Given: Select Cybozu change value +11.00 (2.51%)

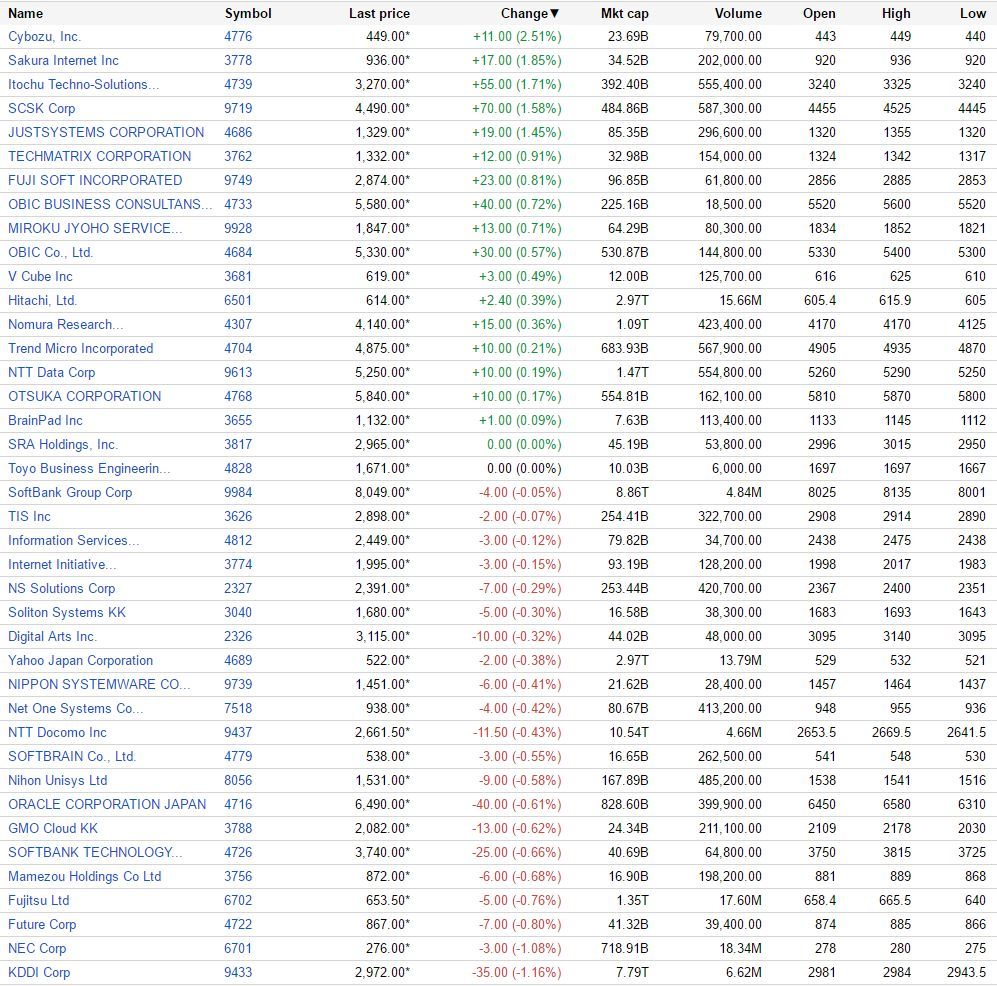Looking at the screenshot, I should 517,37.
